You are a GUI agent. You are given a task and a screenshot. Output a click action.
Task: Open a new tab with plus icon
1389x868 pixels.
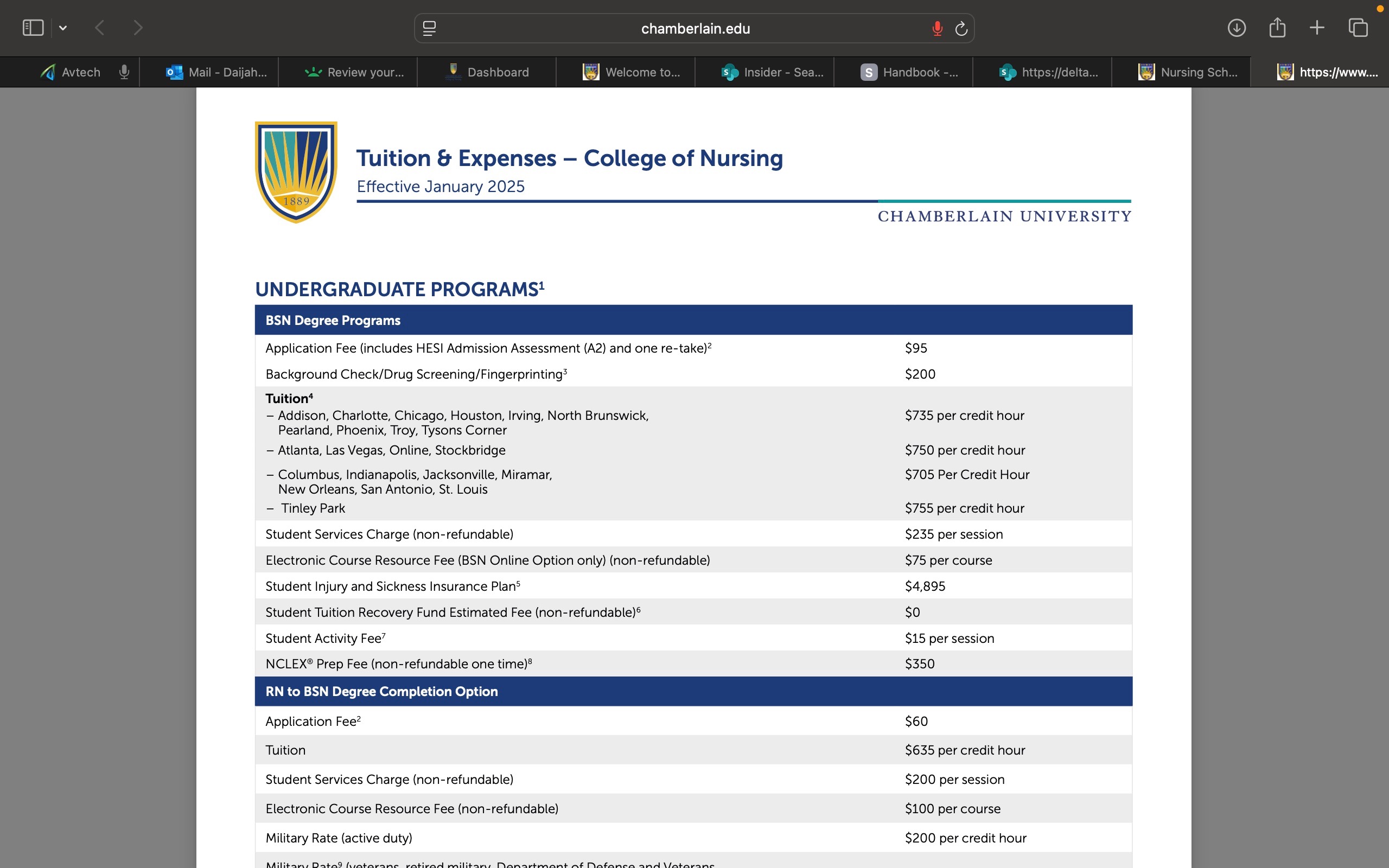[1317, 28]
